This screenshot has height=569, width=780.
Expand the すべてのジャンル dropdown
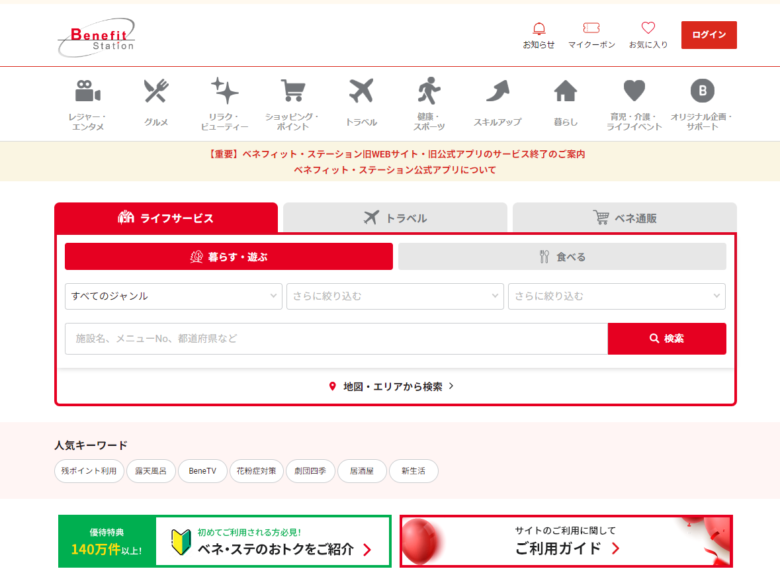tap(173, 296)
